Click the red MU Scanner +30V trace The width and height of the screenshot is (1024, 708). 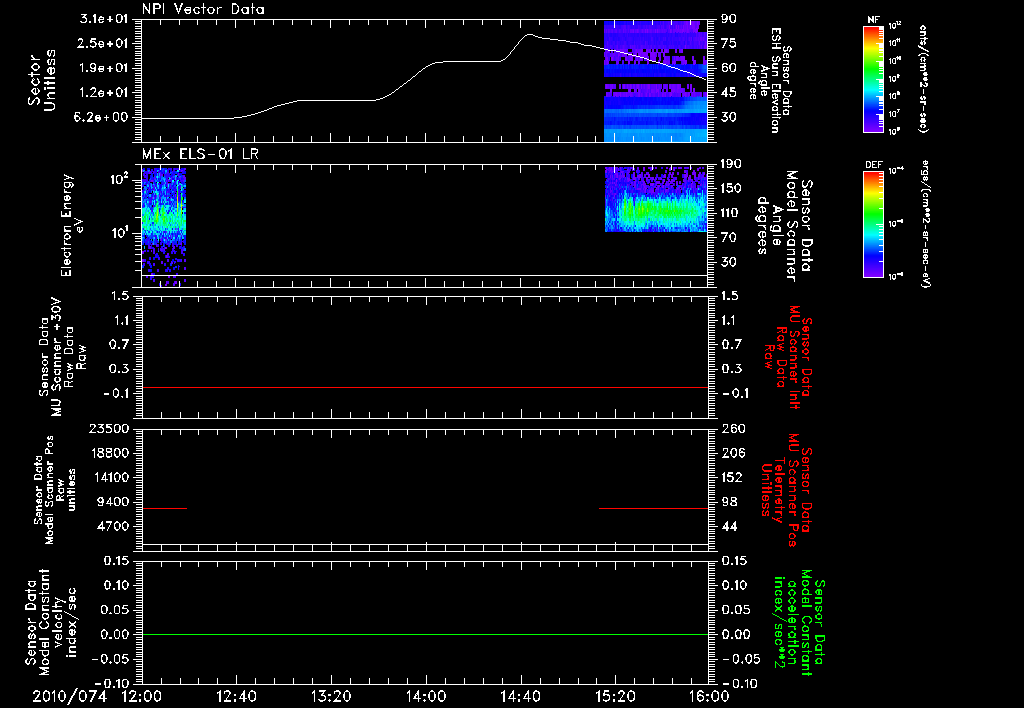424,387
